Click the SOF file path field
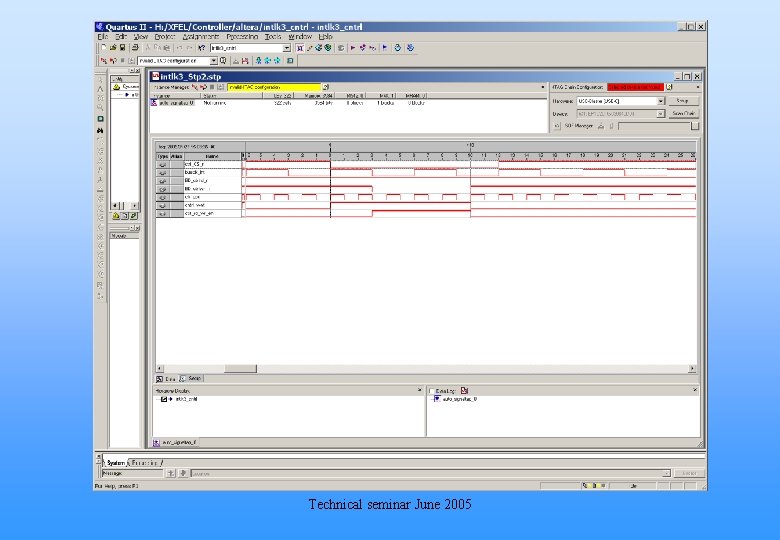Image resolution: width=780 pixels, height=540 pixels. tap(654, 126)
